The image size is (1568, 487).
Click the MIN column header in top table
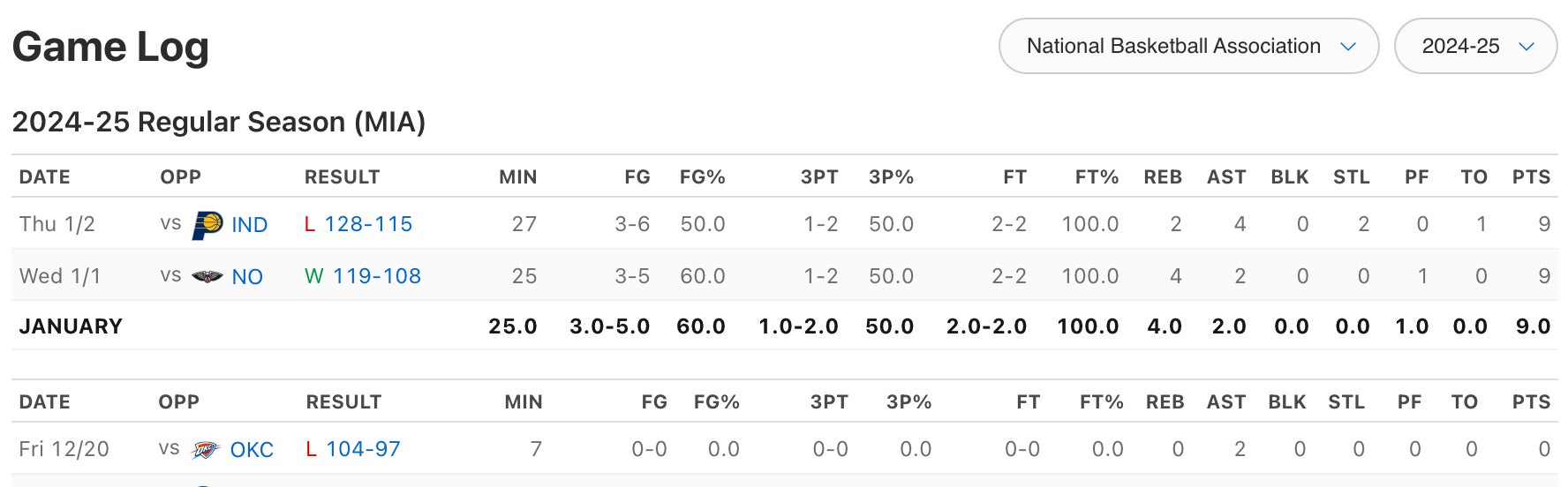[x=517, y=177]
